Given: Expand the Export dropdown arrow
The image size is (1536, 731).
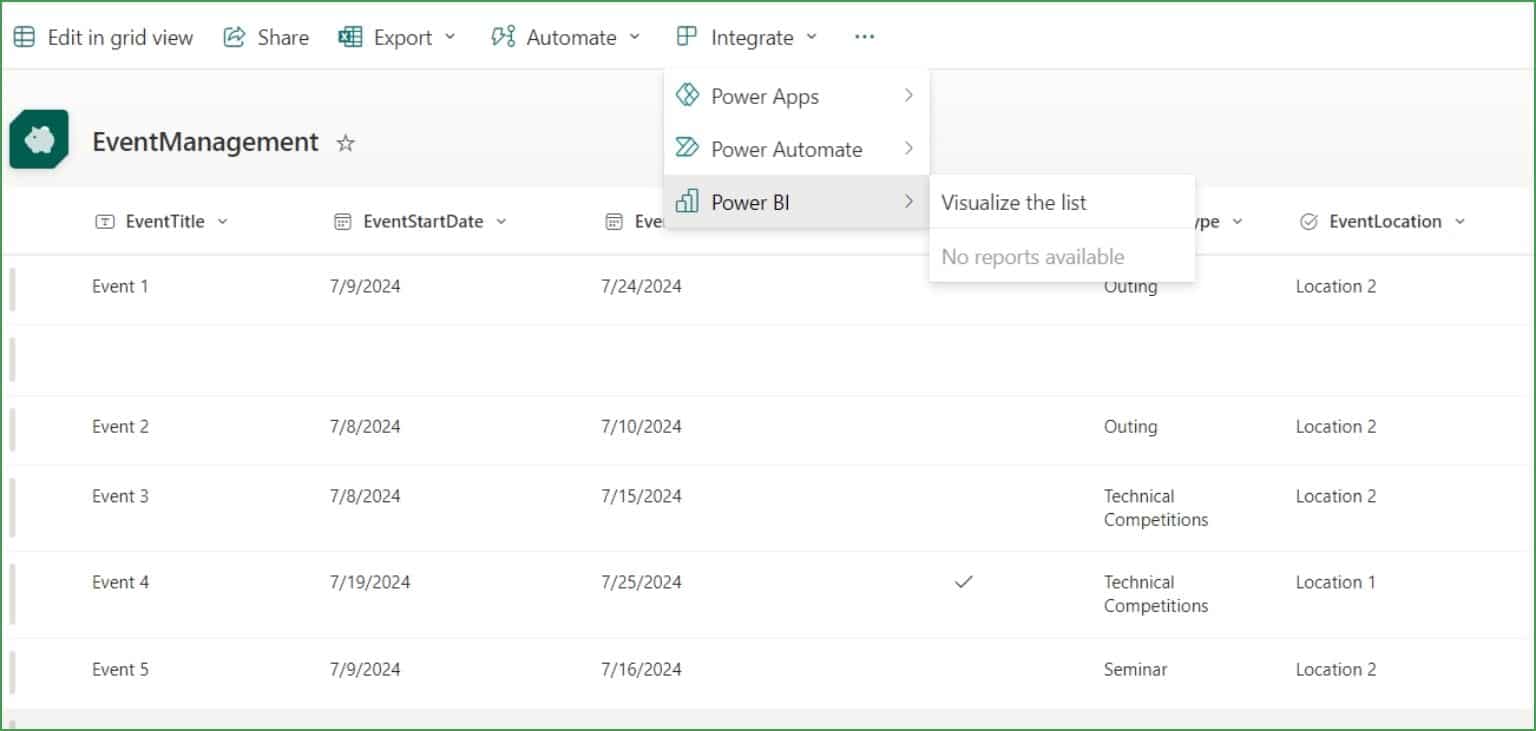Looking at the screenshot, I should coord(449,37).
